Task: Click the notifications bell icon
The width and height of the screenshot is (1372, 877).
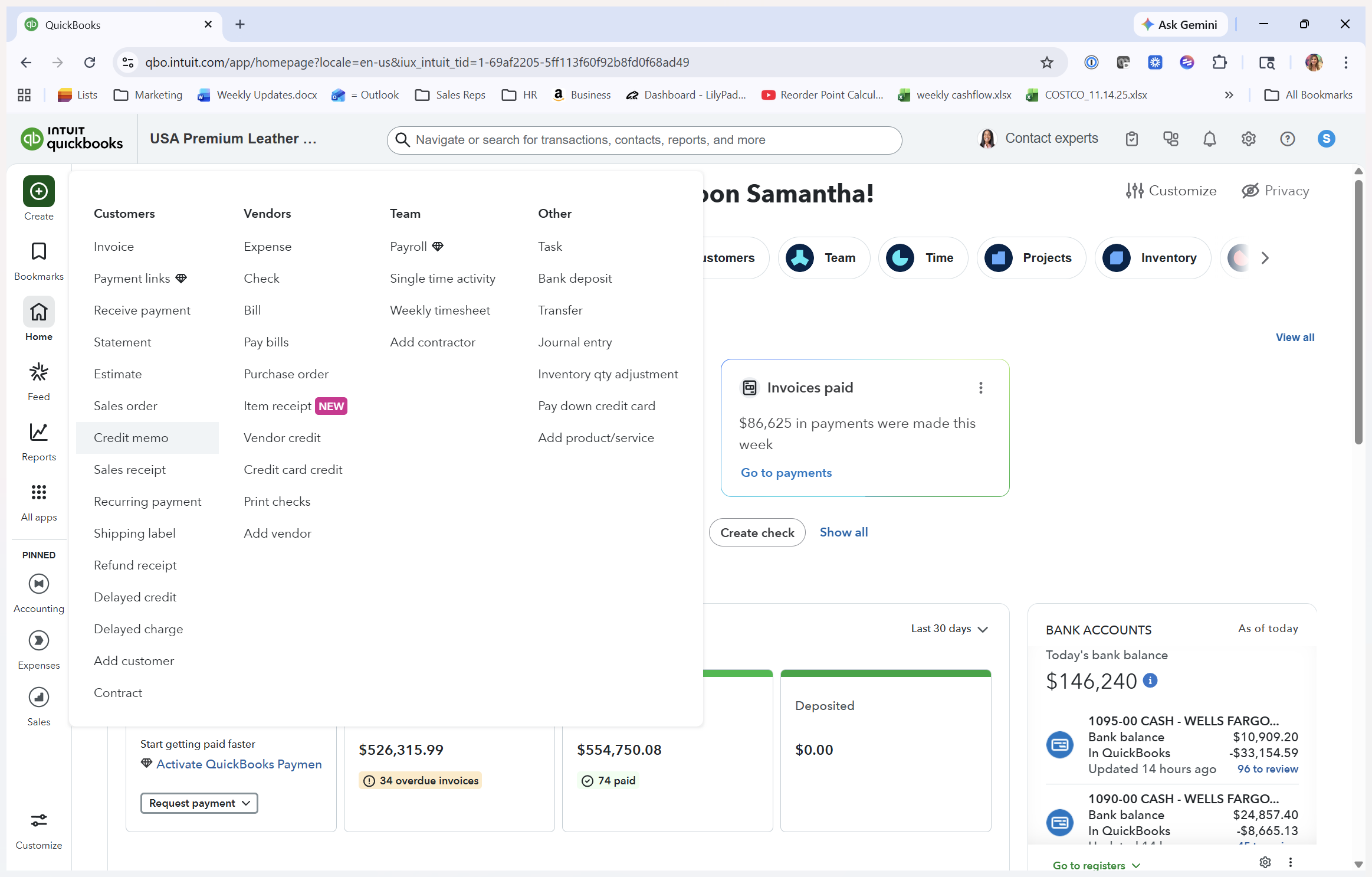Action: 1209,139
